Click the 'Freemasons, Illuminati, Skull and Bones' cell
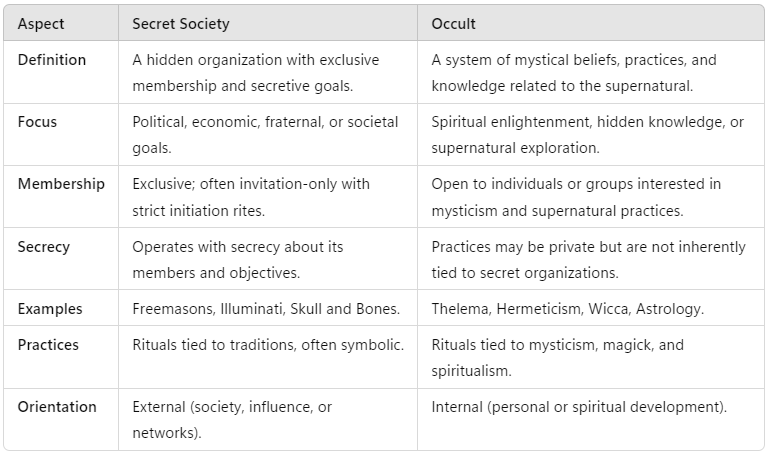This screenshot has height=456, width=769. [268, 308]
